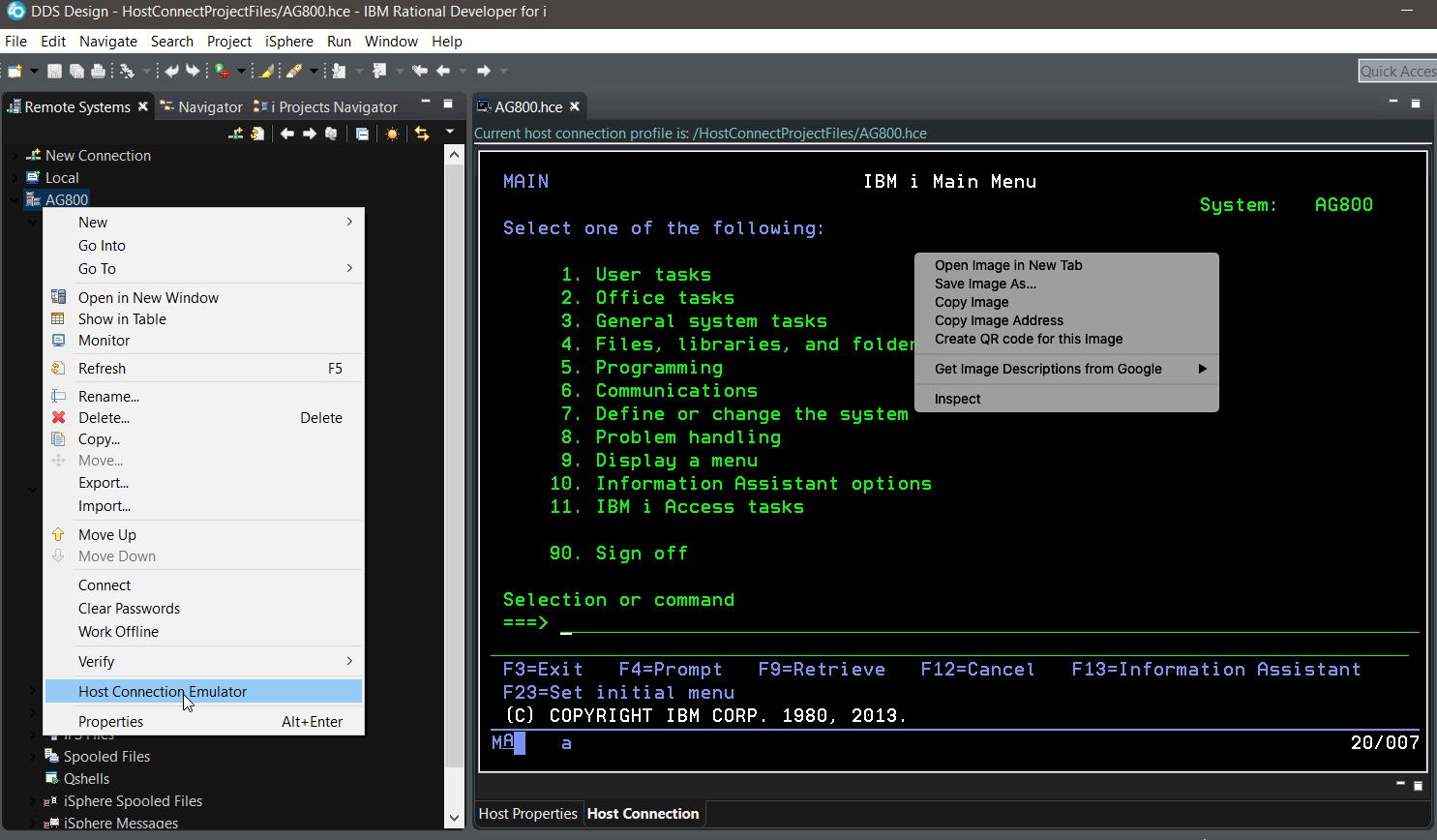This screenshot has height=840, width=1437.
Task: Click Link with Editor arrows icon
Action: click(422, 134)
